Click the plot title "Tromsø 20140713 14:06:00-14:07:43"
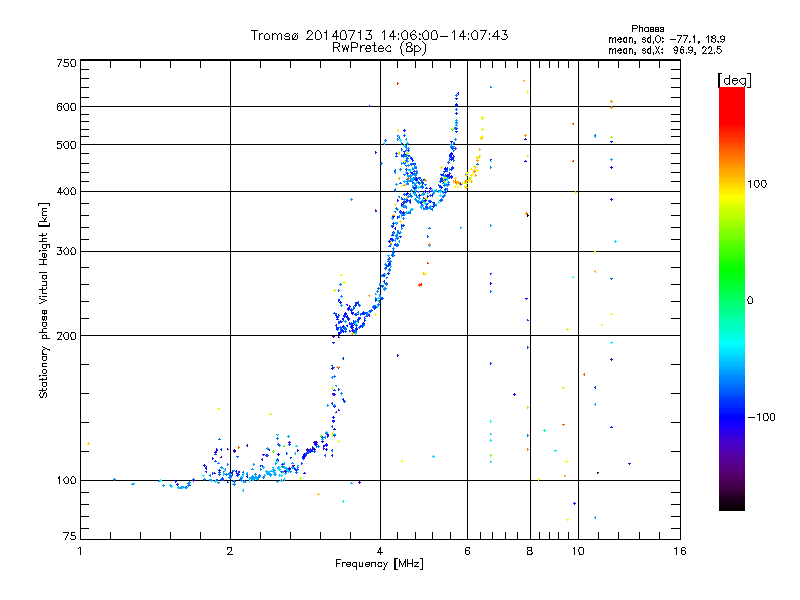 (379, 35)
